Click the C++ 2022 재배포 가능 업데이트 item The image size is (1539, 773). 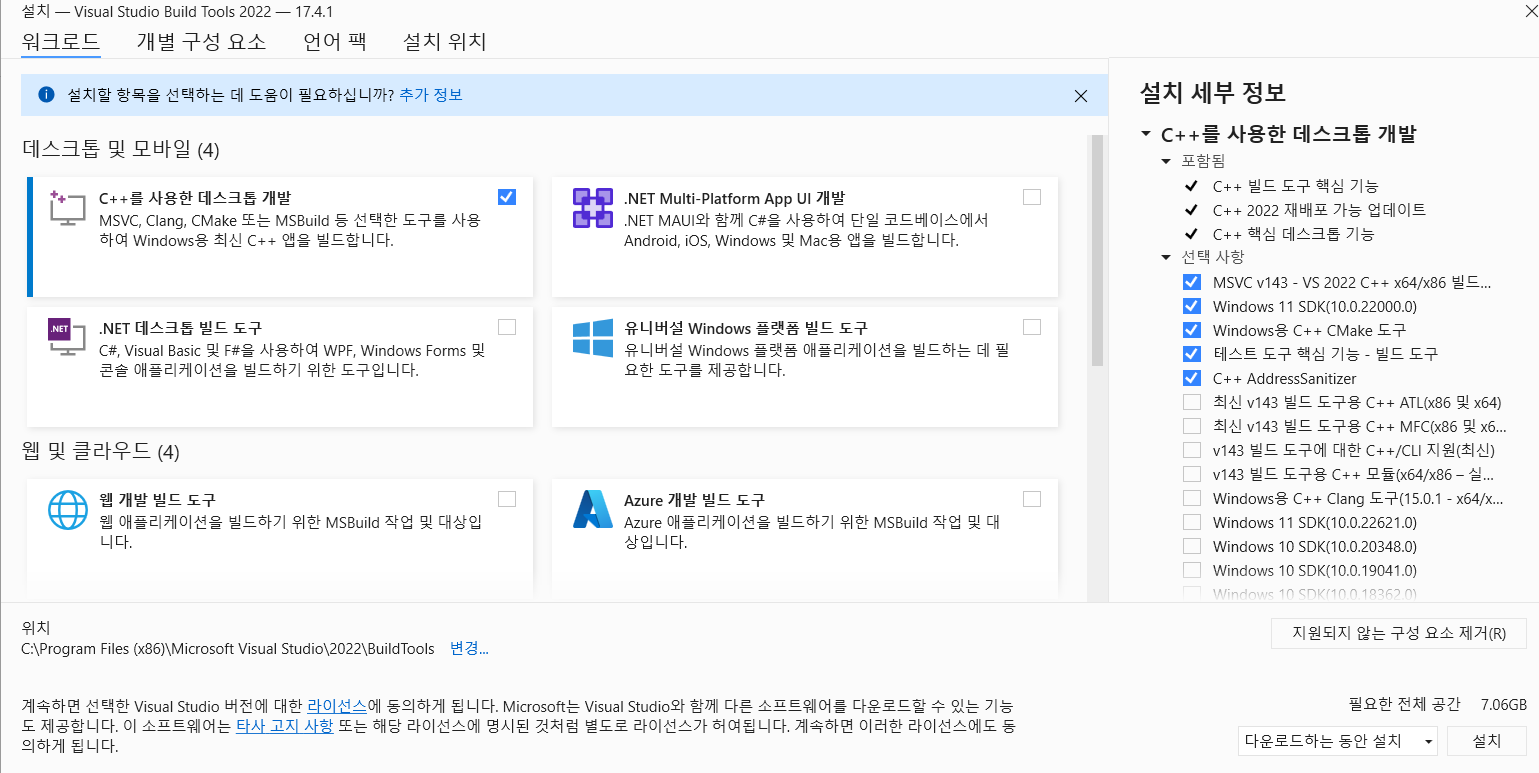pos(1319,210)
